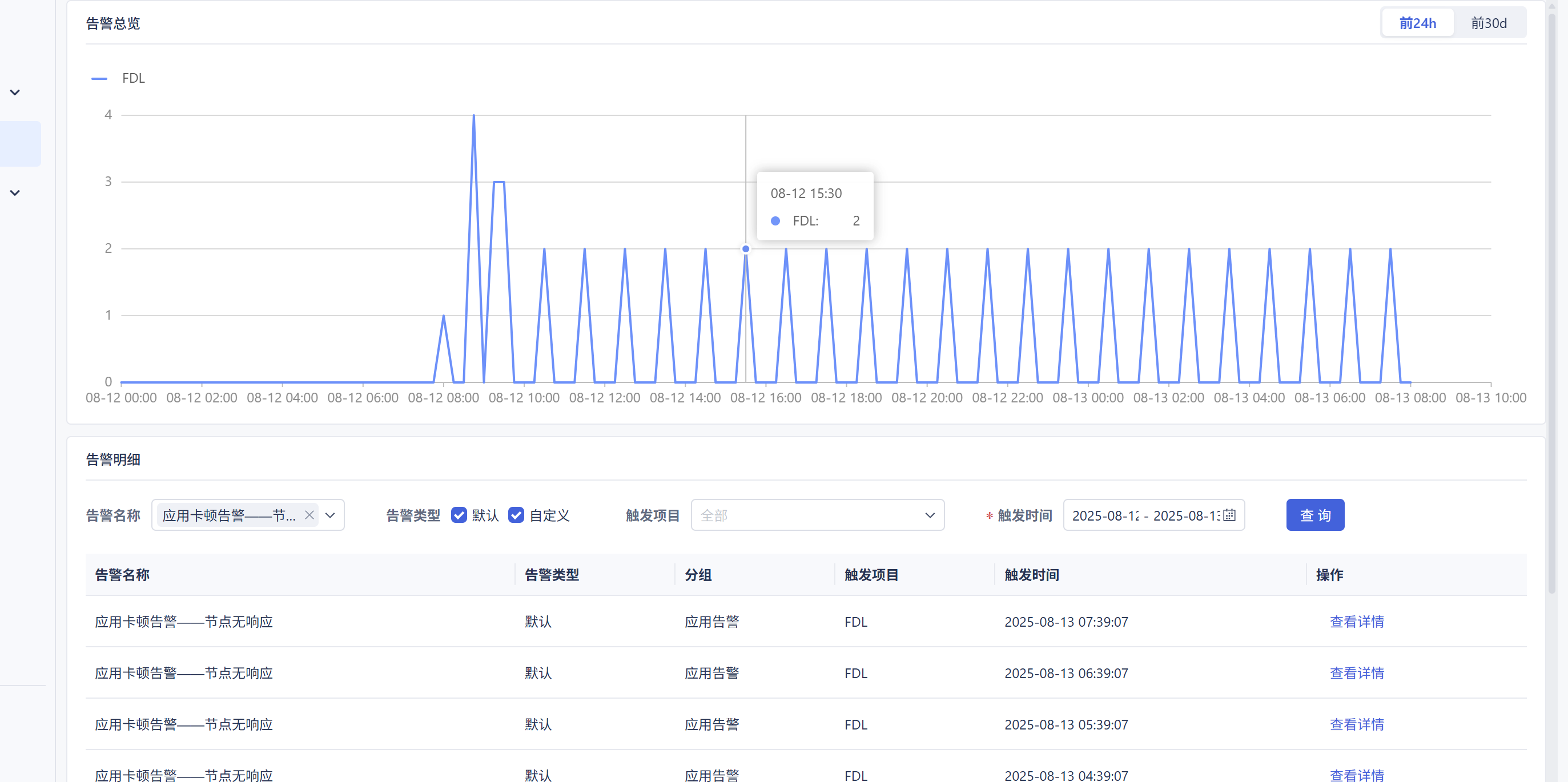View details for the 07:39:07 alarm
This screenshot has width=1568, height=782.
1356,622
